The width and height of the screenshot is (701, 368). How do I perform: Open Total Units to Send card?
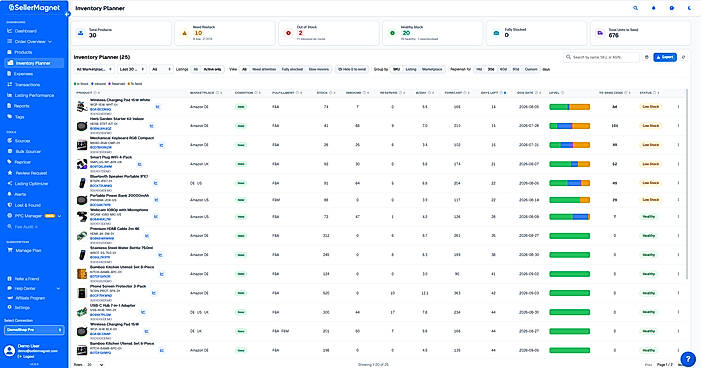641,33
